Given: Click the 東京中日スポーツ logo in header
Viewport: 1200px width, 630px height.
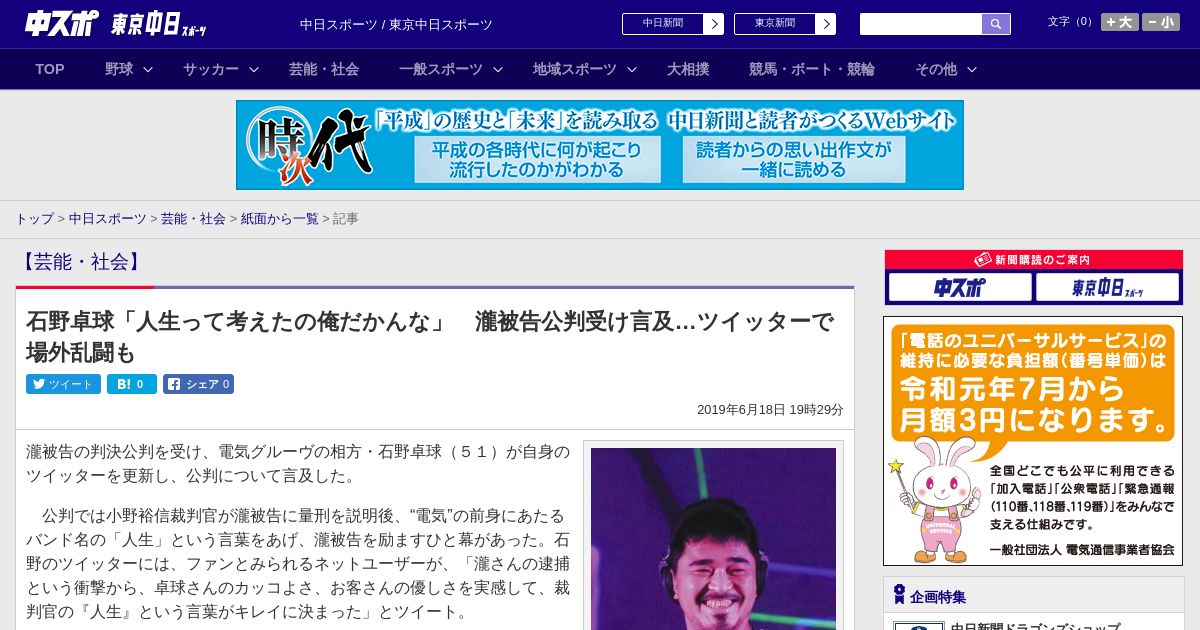Looking at the screenshot, I should coord(159,24).
